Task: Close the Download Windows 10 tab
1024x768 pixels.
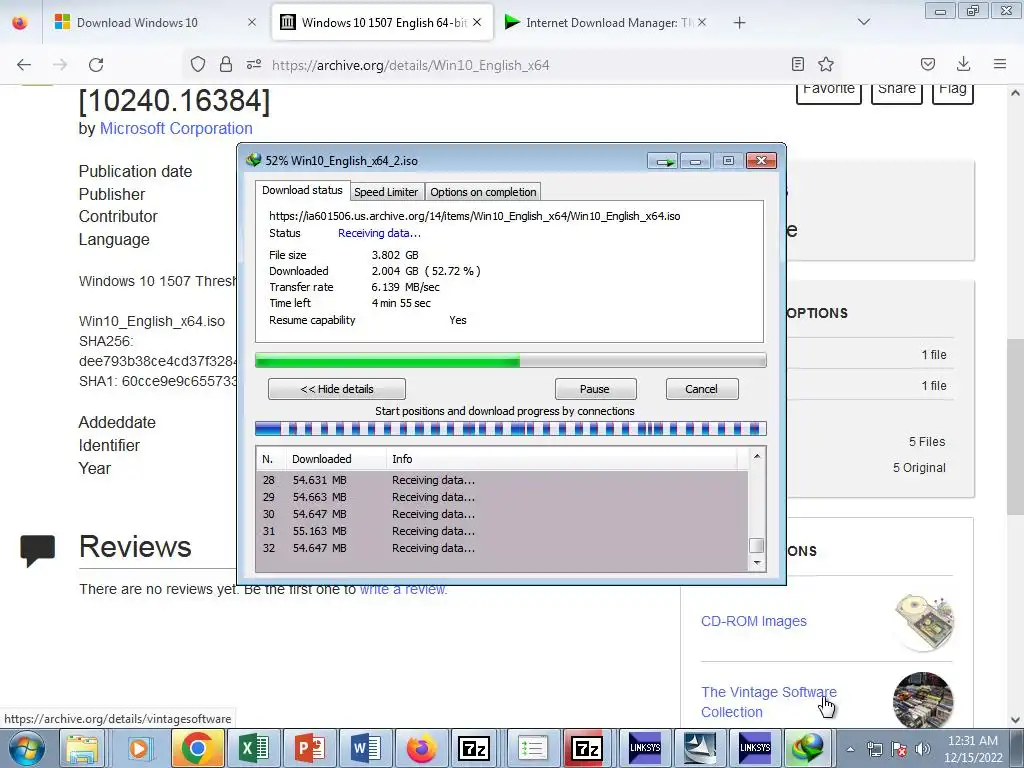Action: tap(252, 22)
